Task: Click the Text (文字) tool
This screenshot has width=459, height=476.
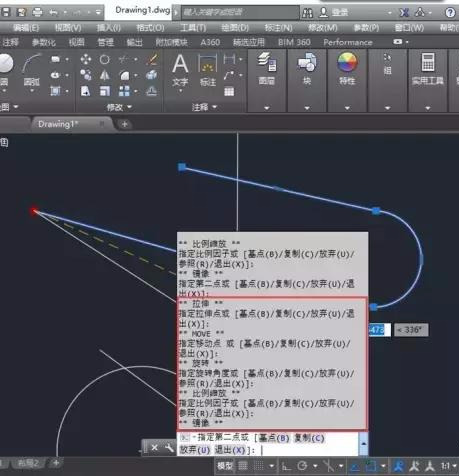Action: tap(180, 71)
